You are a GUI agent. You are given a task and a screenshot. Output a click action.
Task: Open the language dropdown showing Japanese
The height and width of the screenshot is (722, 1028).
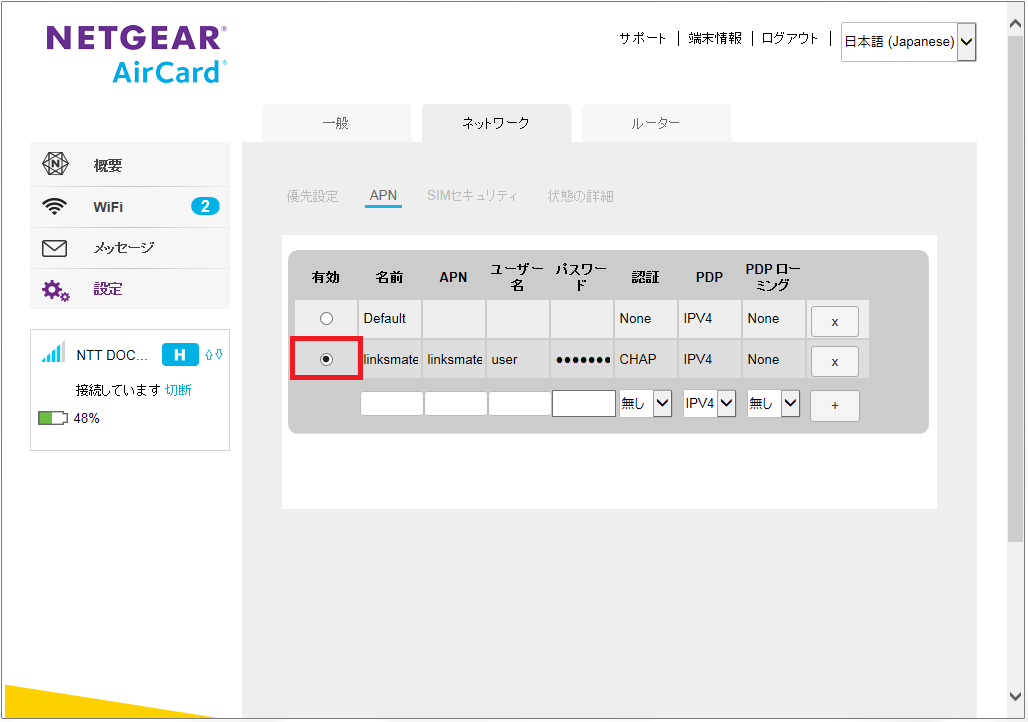coord(909,42)
